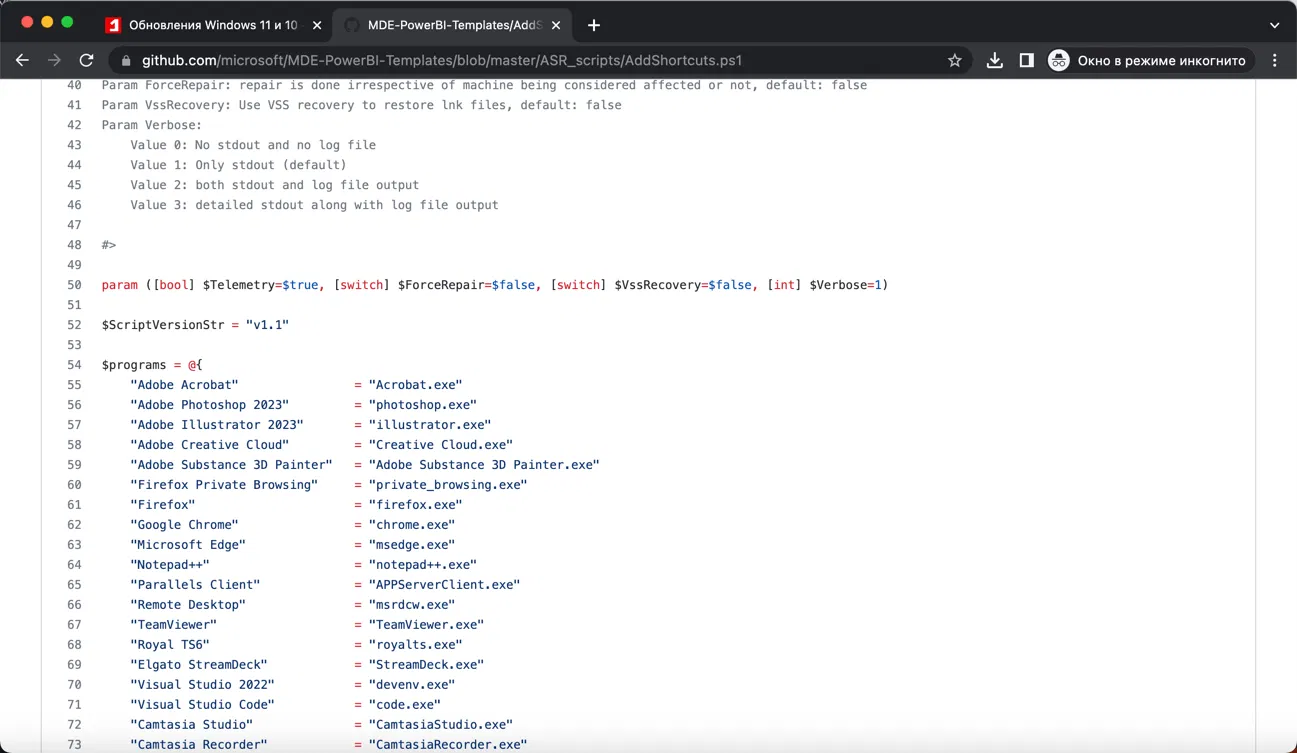
Task: Click the "Visual Studio 2022" key
Action: (202, 685)
